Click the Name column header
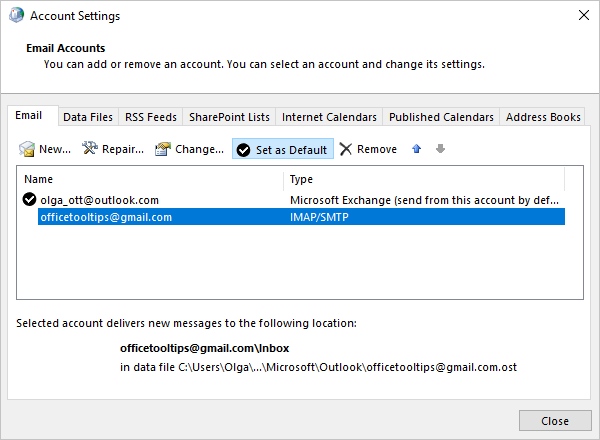Screen dimensions: 600x440 click(x=38, y=179)
